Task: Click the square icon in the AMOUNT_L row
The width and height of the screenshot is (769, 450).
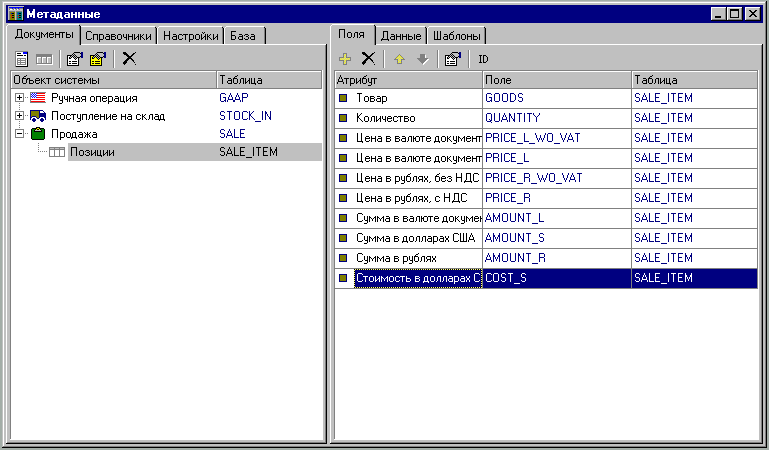Action: click(x=343, y=218)
